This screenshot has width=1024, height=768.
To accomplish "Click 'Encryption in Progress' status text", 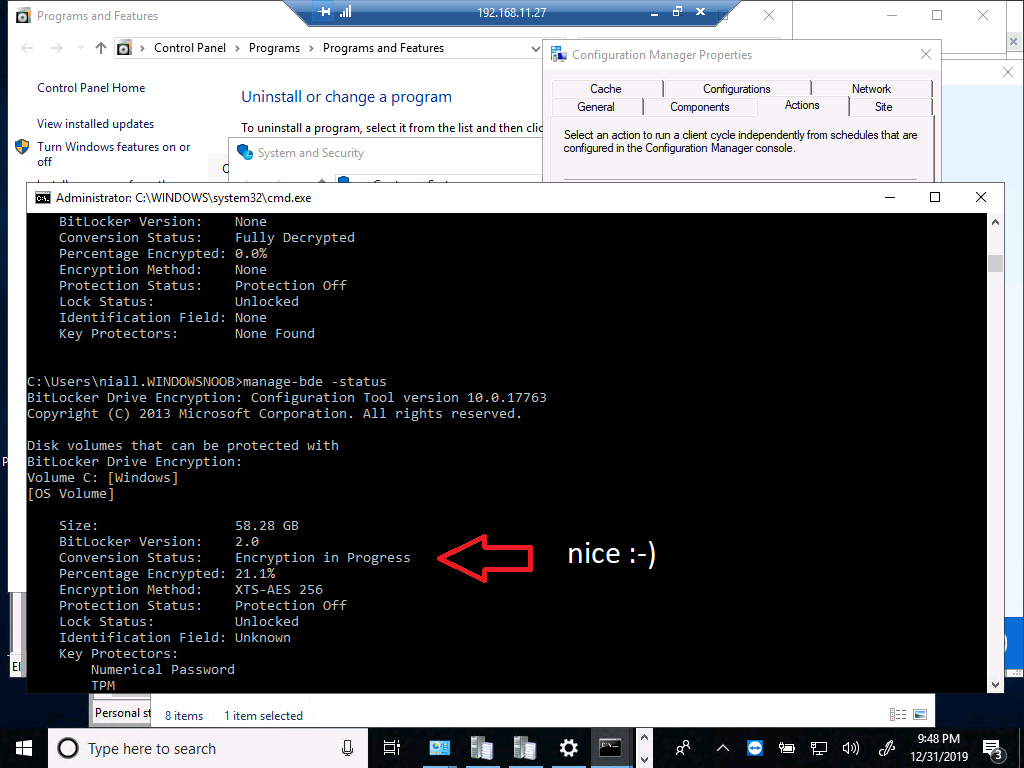I will pos(323,558).
